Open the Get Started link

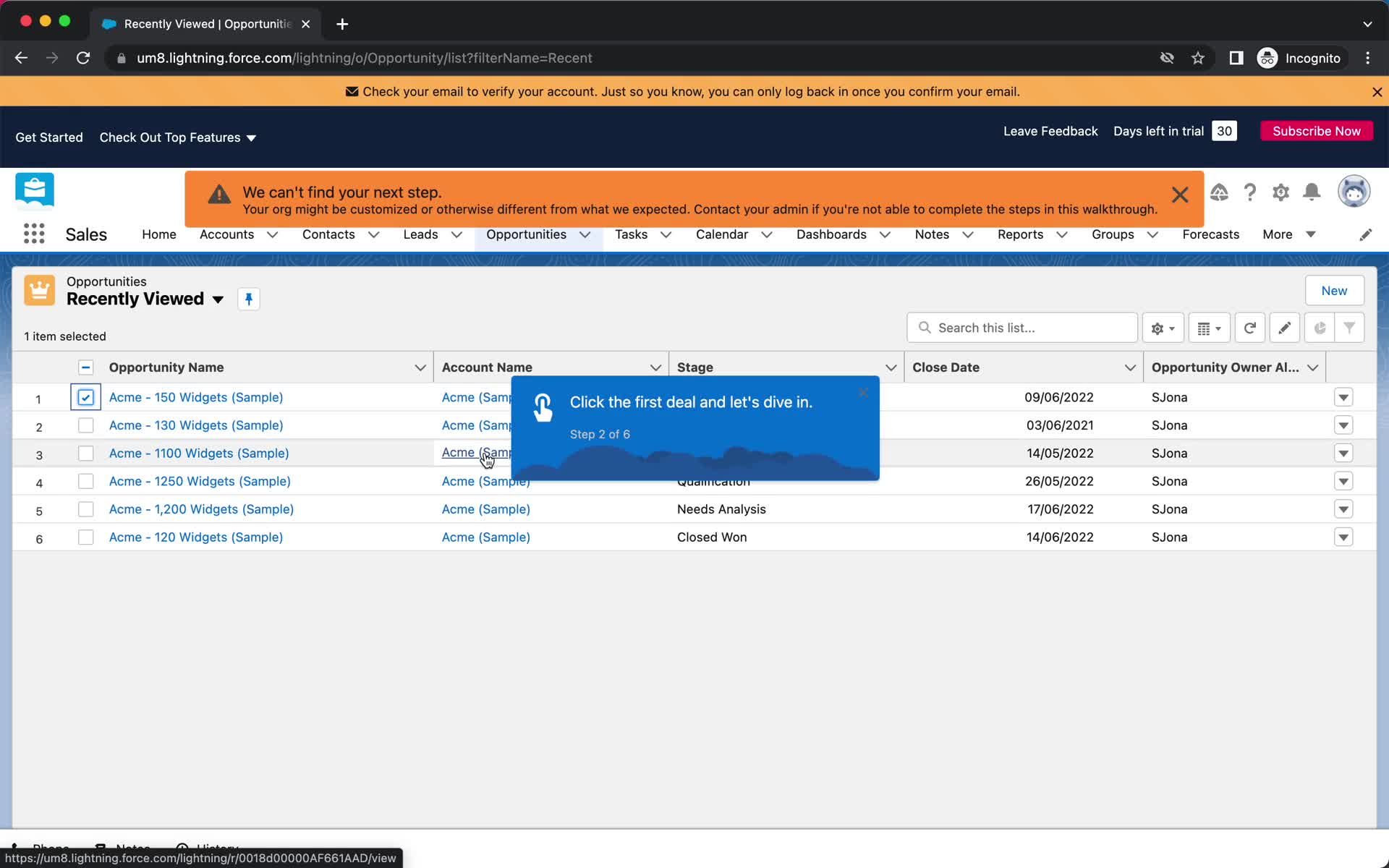click(x=49, y=137)
